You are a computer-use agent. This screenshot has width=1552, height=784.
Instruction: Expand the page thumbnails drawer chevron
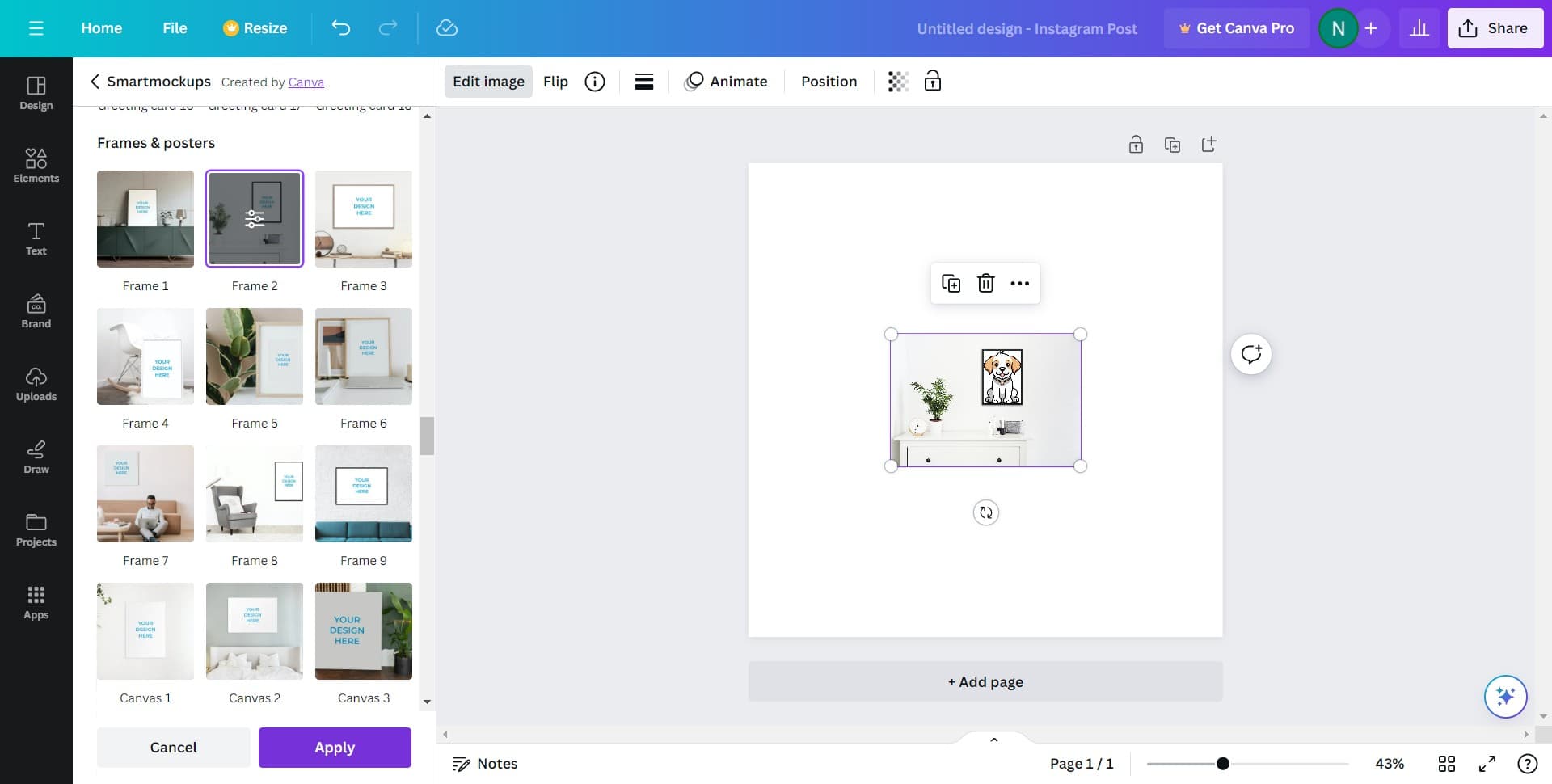993,740
